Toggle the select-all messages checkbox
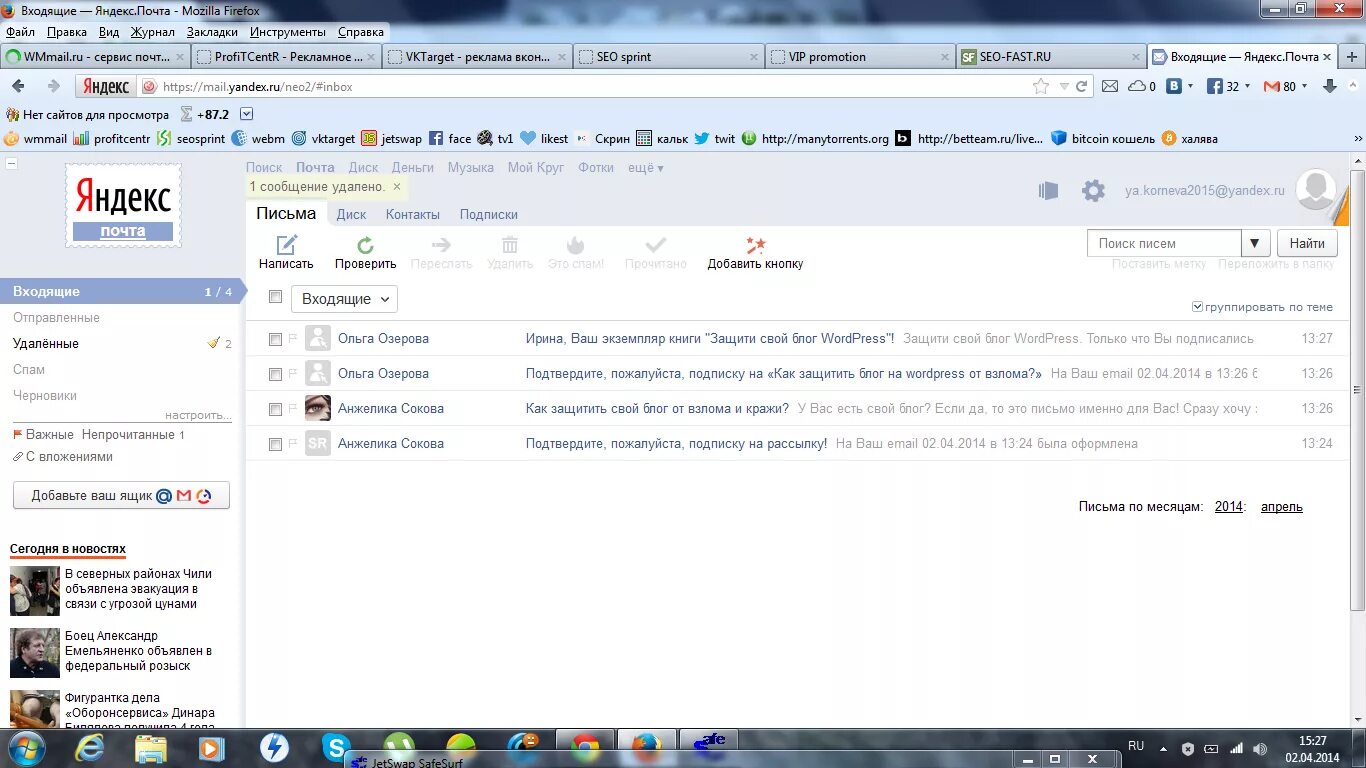Image resolution: width=1366 pixels, height=768 pixels. coord(276,297)
